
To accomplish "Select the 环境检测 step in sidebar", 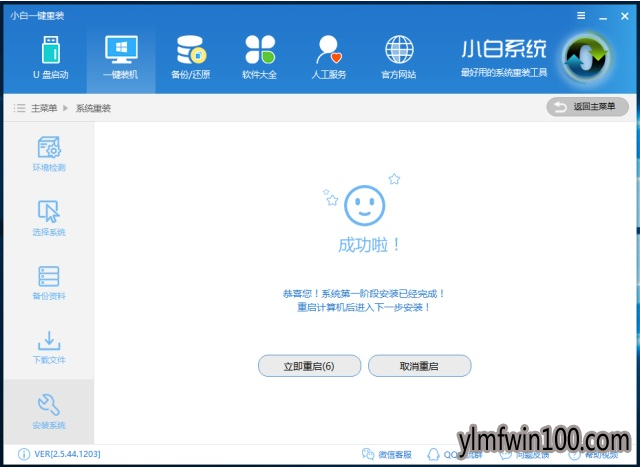I will [x=49, y=154].
